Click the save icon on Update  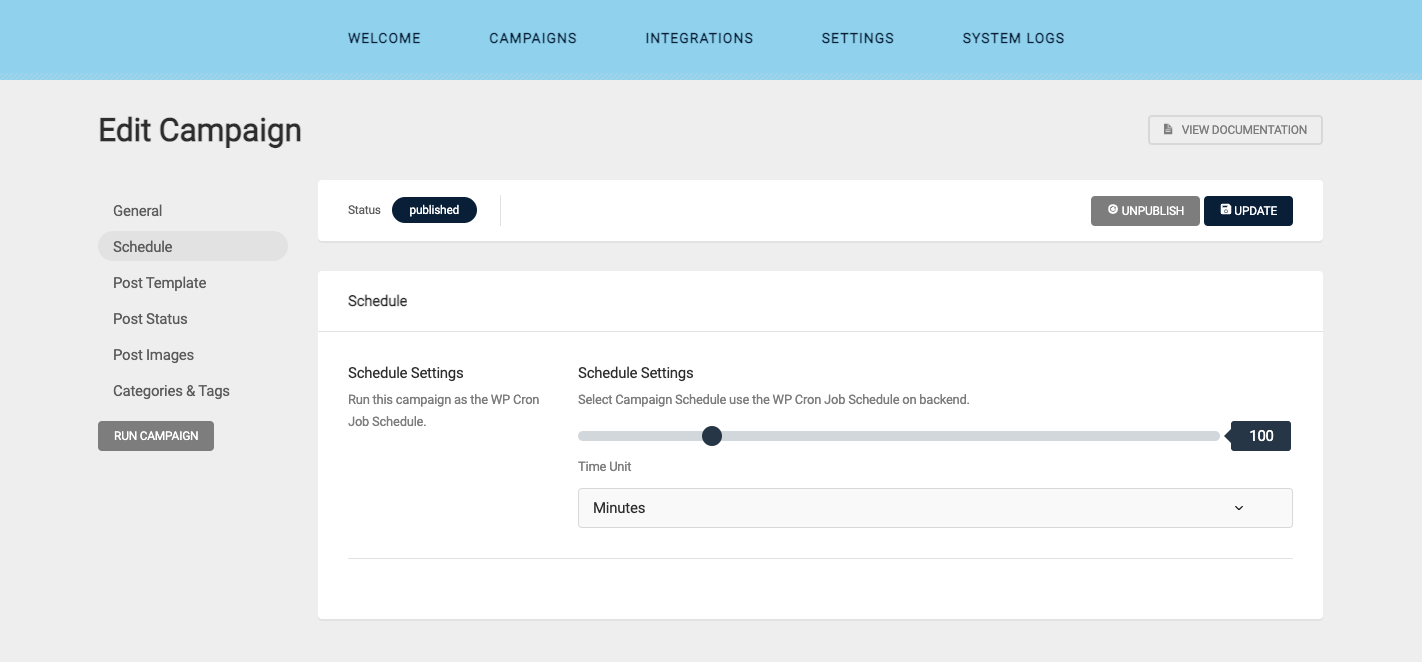point(1226,210)
